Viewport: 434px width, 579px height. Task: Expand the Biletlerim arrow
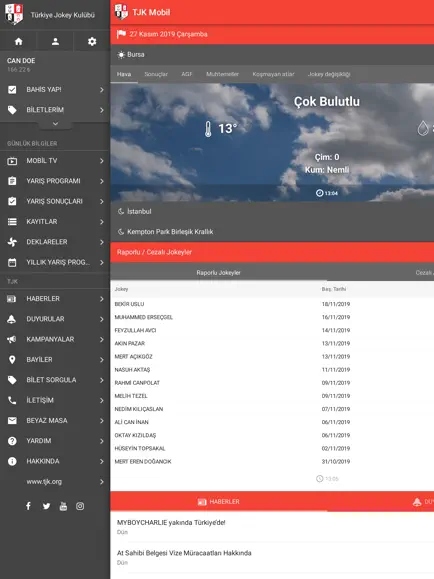pyautogui.click(x=102, y=110)
